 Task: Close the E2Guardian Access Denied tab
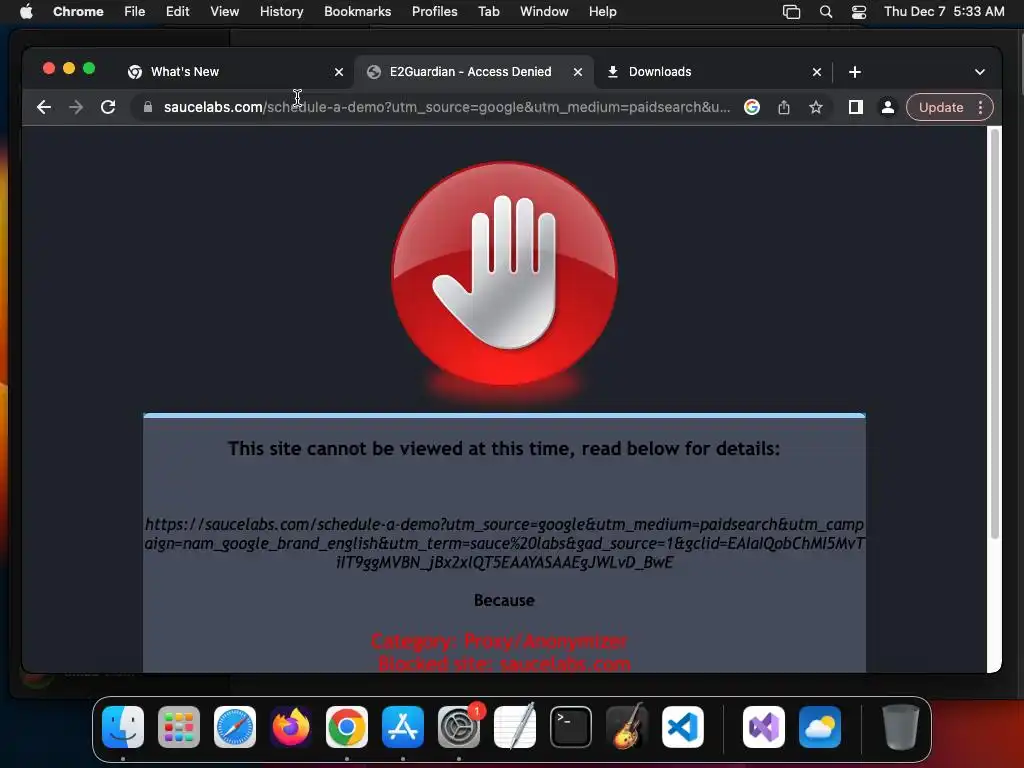click(578, 72)
